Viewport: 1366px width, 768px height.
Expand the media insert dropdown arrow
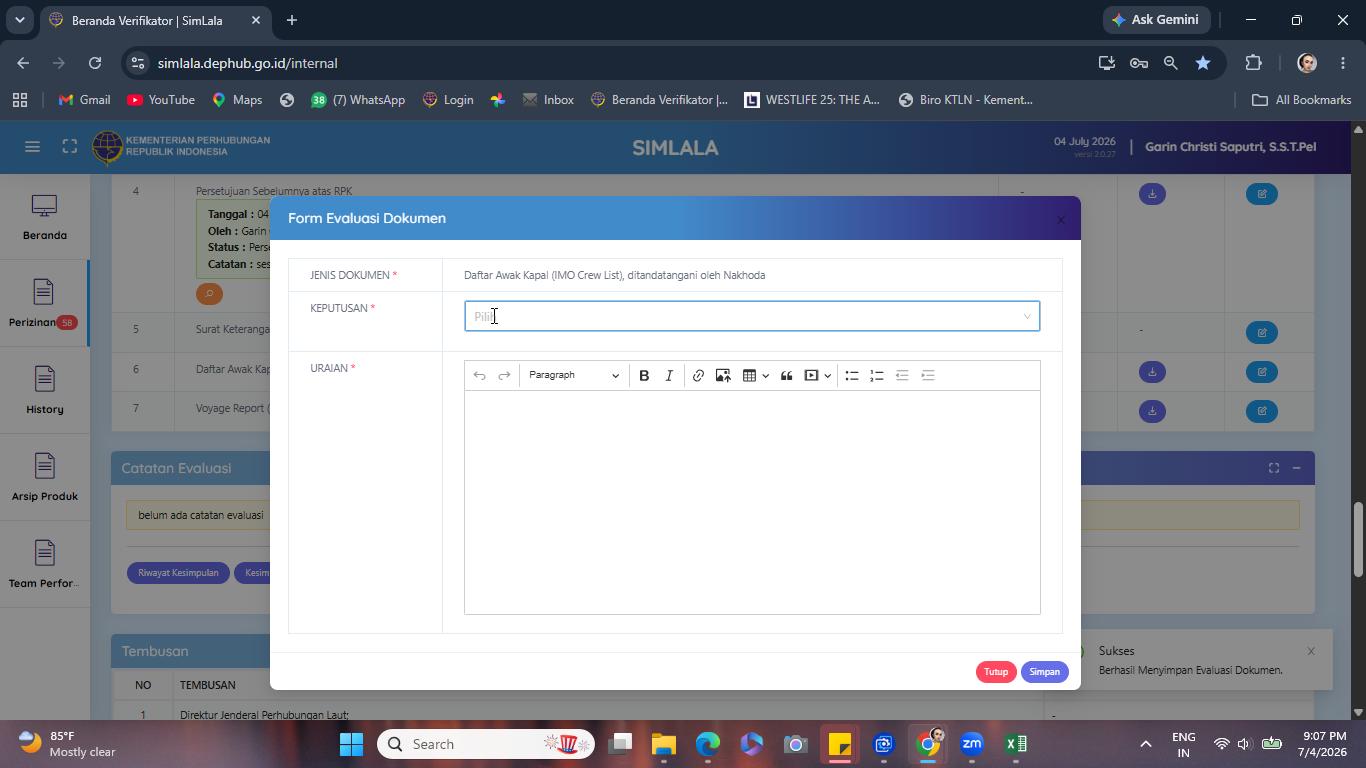[828, 376]
